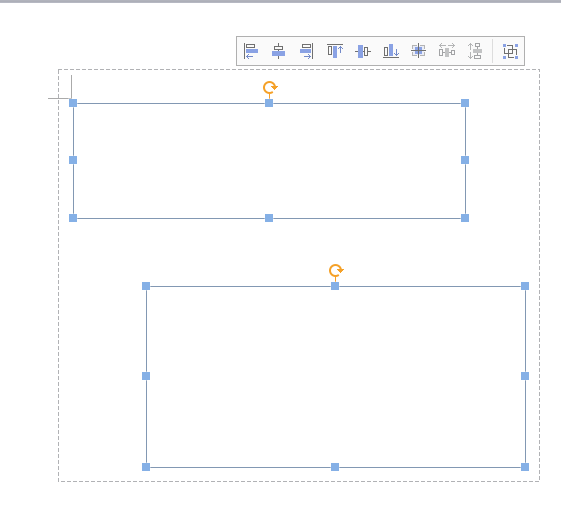561x509 pixels.
Task: Select the lower rectangle's bottom-right corner handle
Action: (525, 467)
